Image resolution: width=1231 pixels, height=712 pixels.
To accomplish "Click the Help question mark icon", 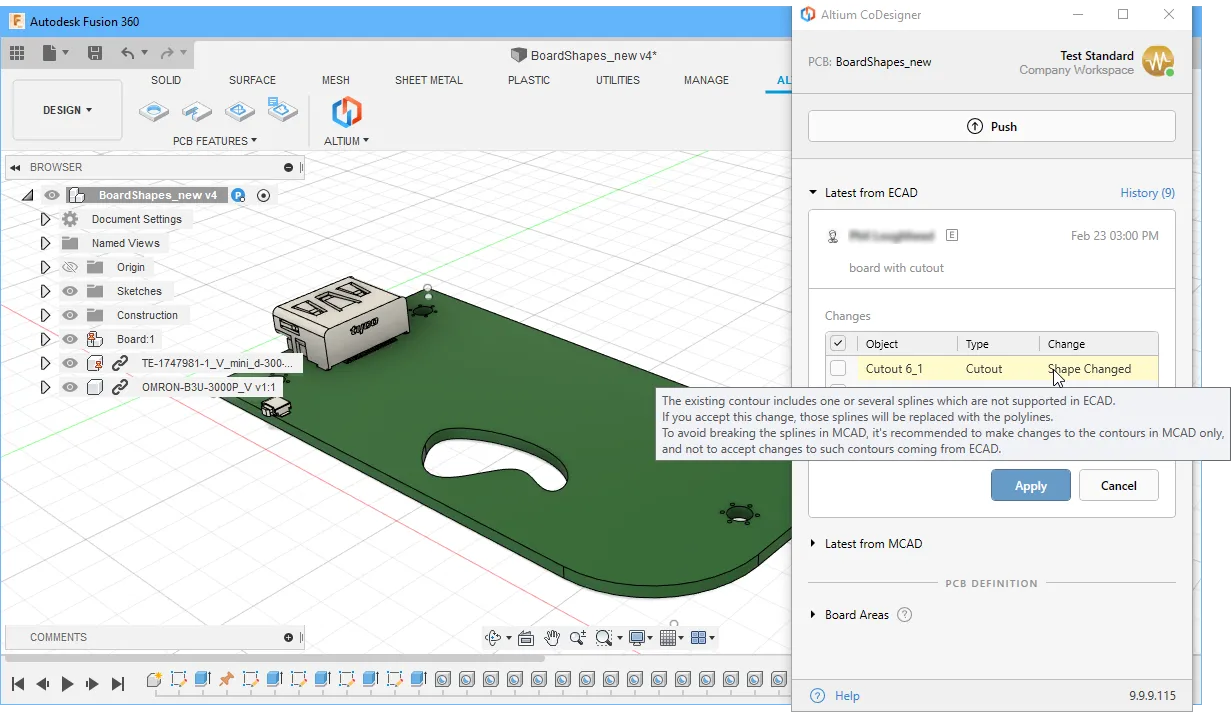I will [818, 696].
